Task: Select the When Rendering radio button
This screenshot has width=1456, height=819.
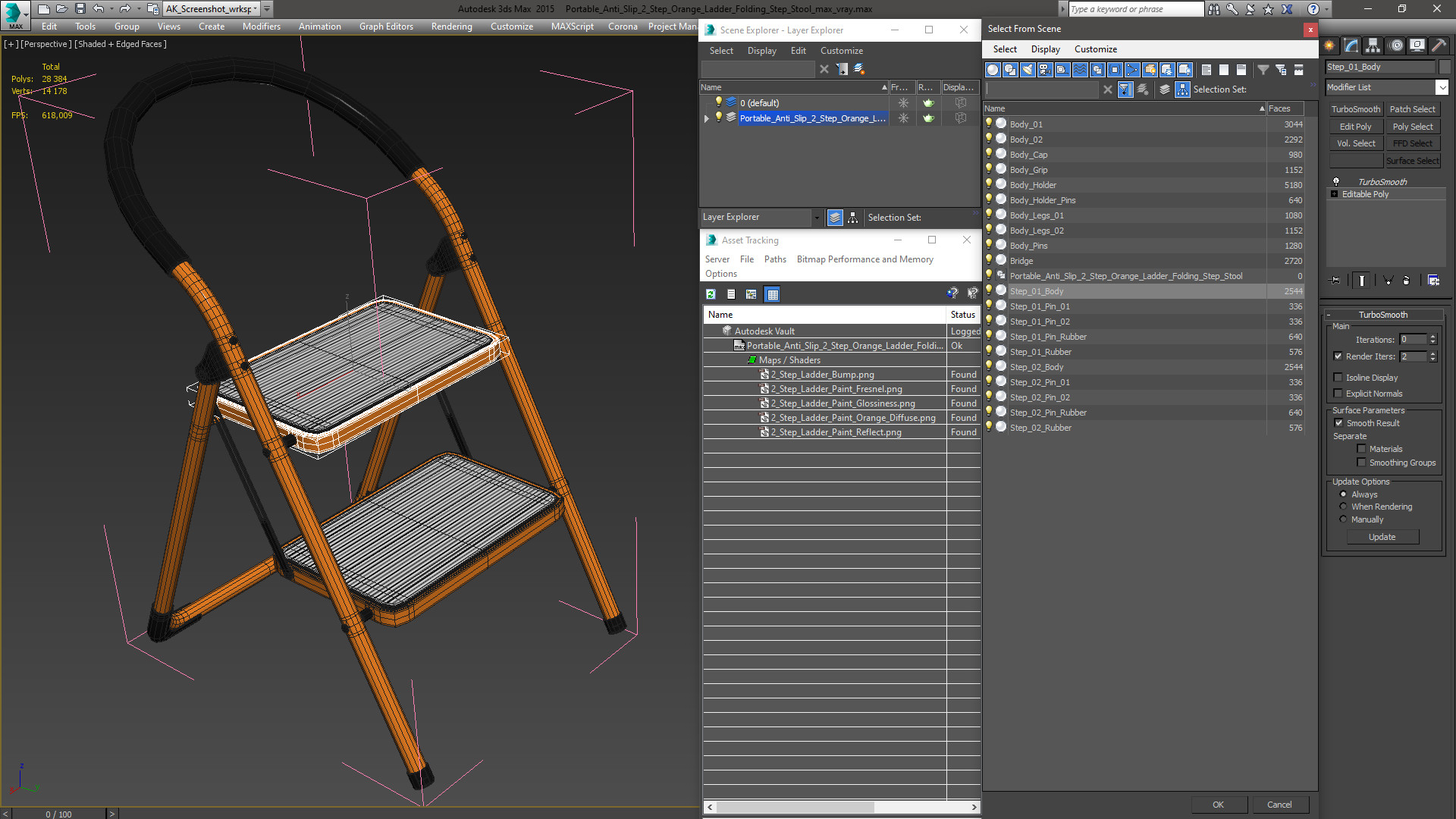Action: click(1343, 507)
